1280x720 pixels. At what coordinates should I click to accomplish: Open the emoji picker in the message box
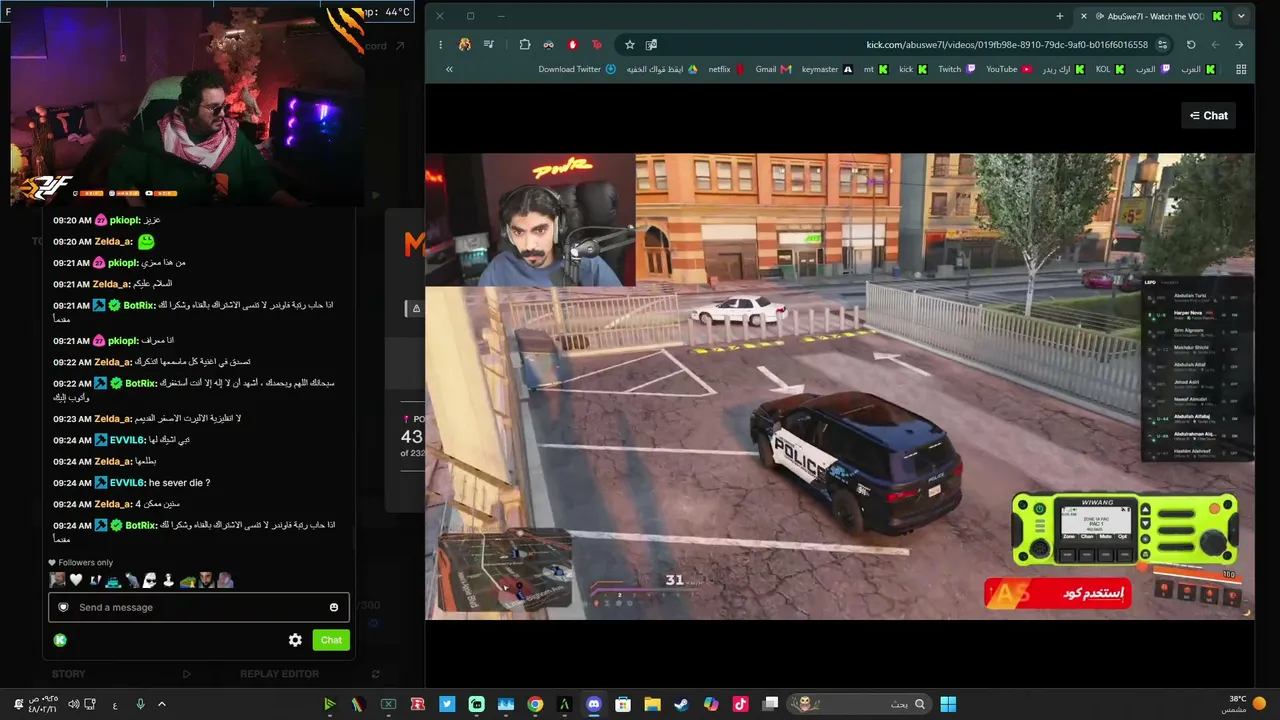(334, 607)
